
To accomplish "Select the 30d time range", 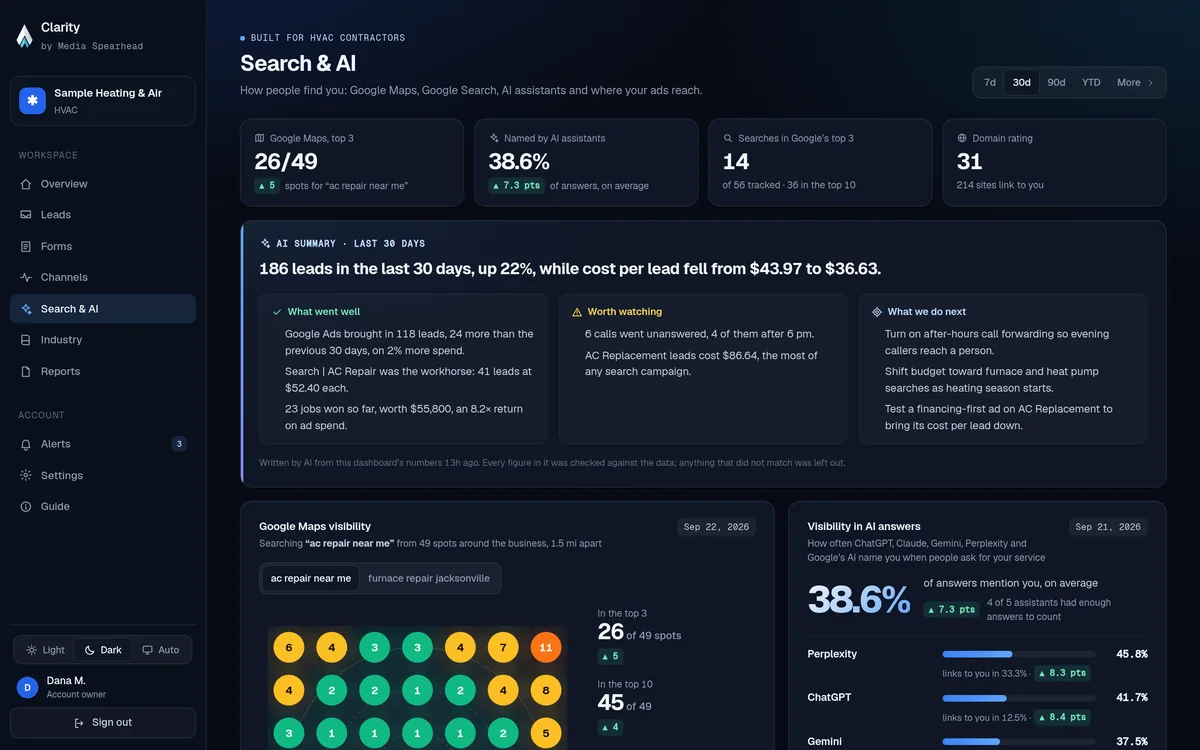I will 1021,83.
